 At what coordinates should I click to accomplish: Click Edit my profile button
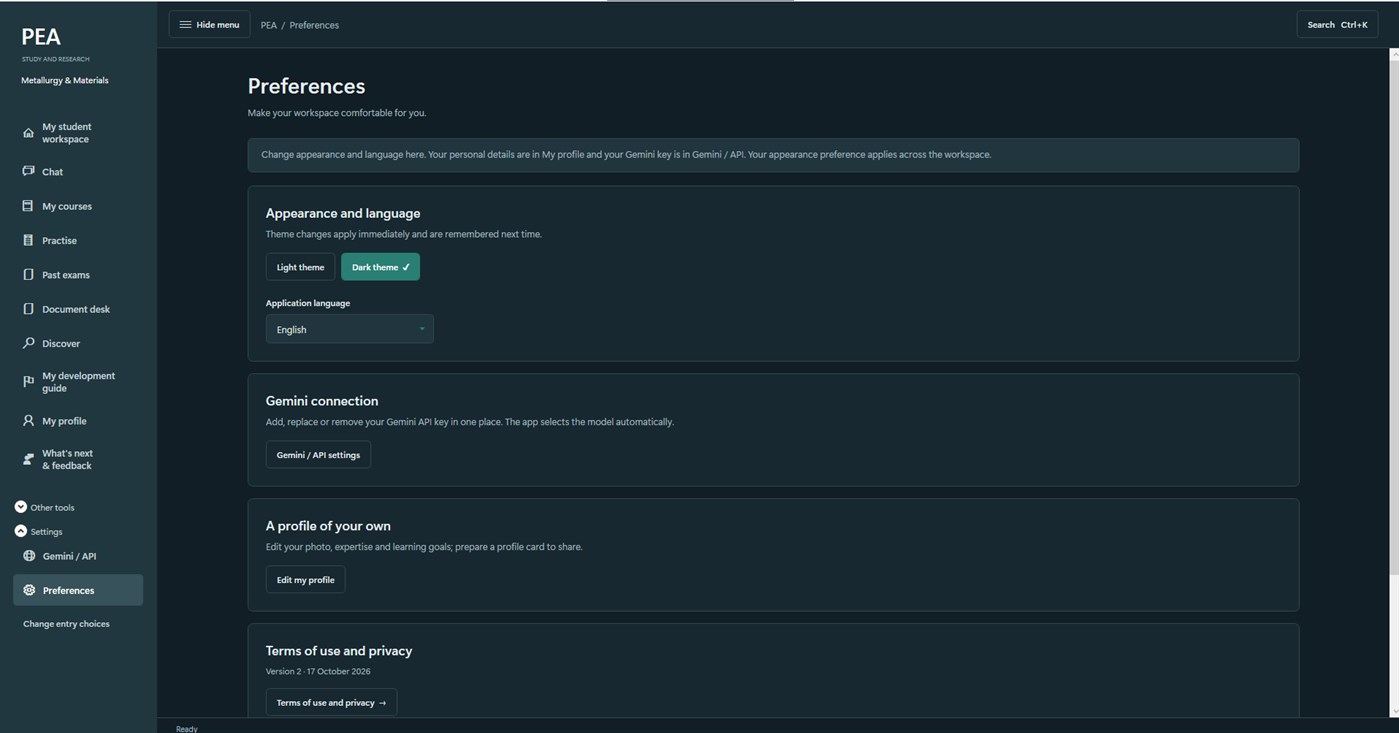(x=305, y=580)
